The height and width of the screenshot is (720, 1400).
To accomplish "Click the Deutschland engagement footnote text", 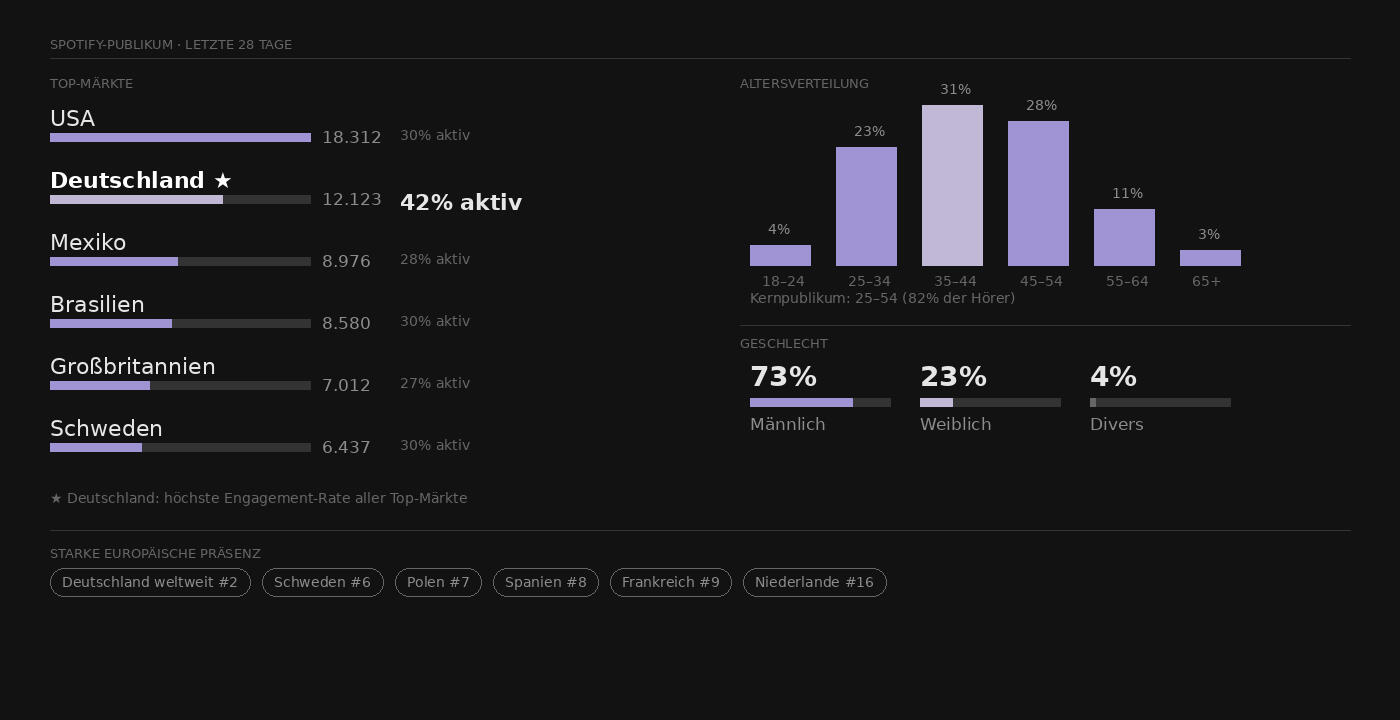I will pos(258,498).
